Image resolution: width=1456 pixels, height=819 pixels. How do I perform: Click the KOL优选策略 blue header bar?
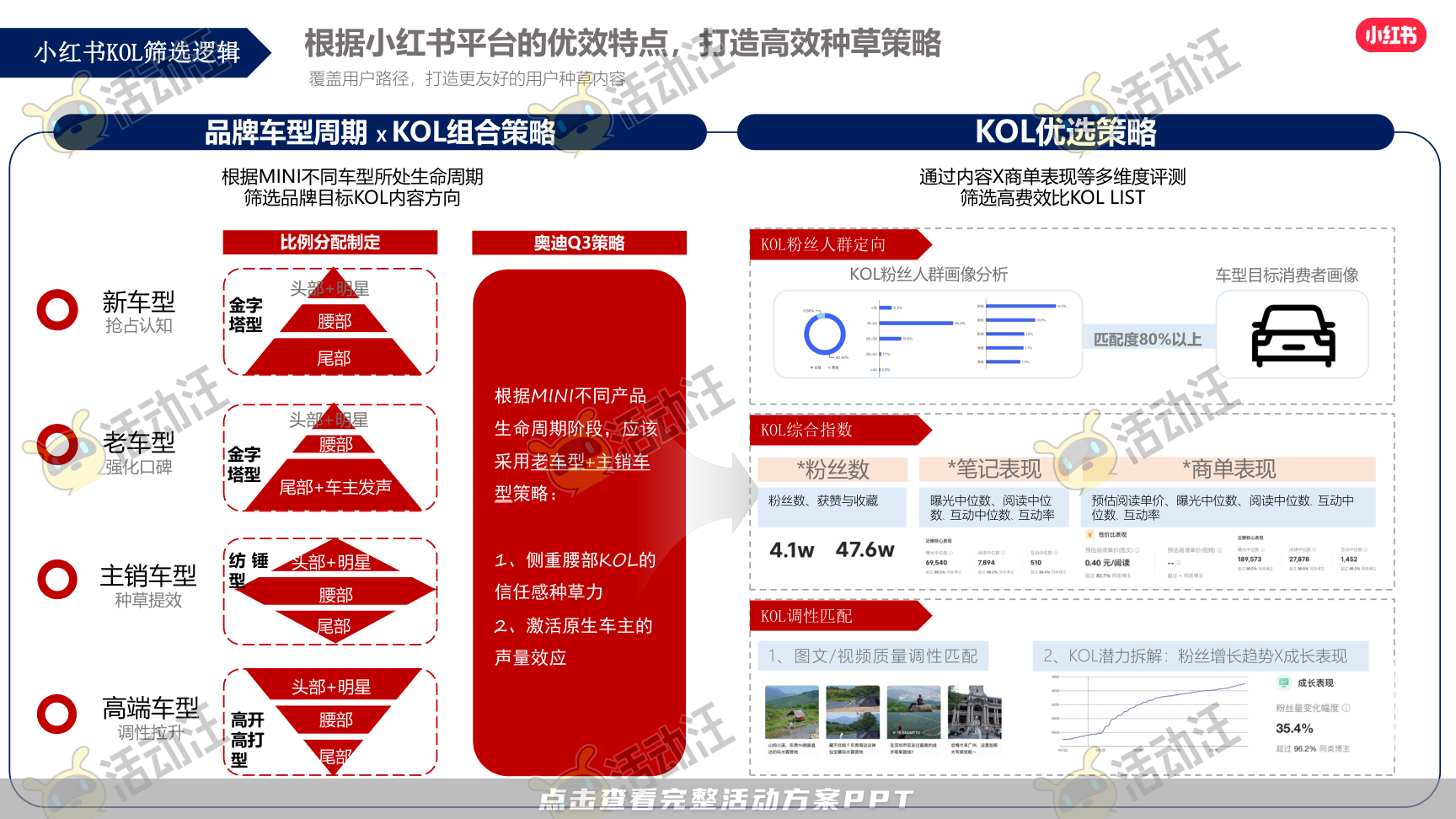(1066, 132)
